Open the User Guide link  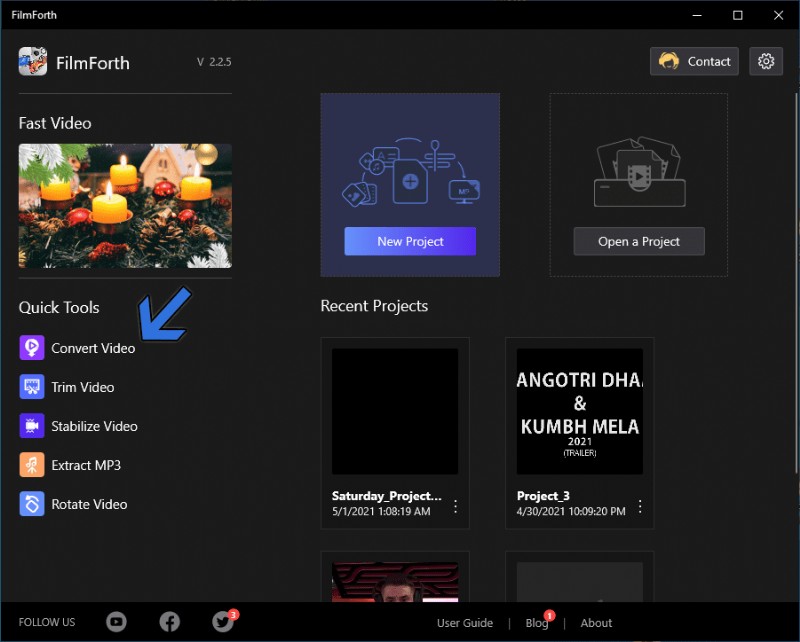pyautogui.click(x=465, y=622)
